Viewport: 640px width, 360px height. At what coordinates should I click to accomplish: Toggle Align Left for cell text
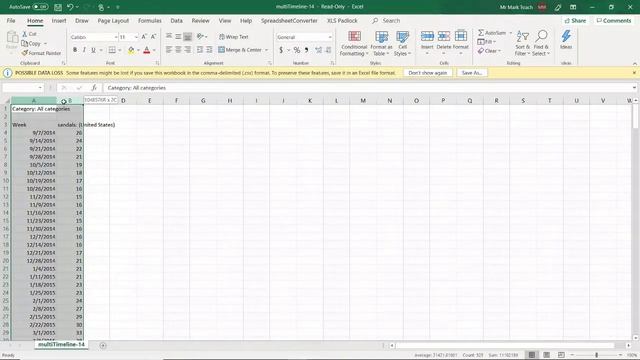[x=169, y=50]
